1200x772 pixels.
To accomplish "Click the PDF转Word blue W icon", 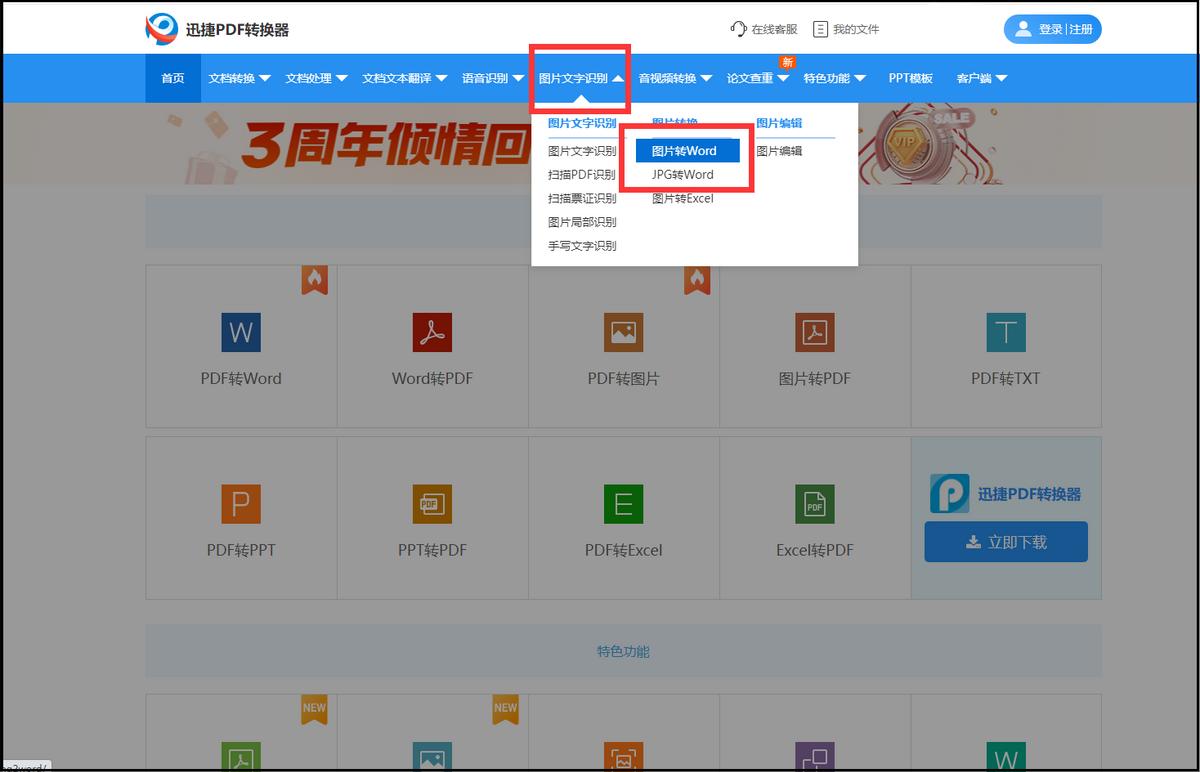I will 240,333.
